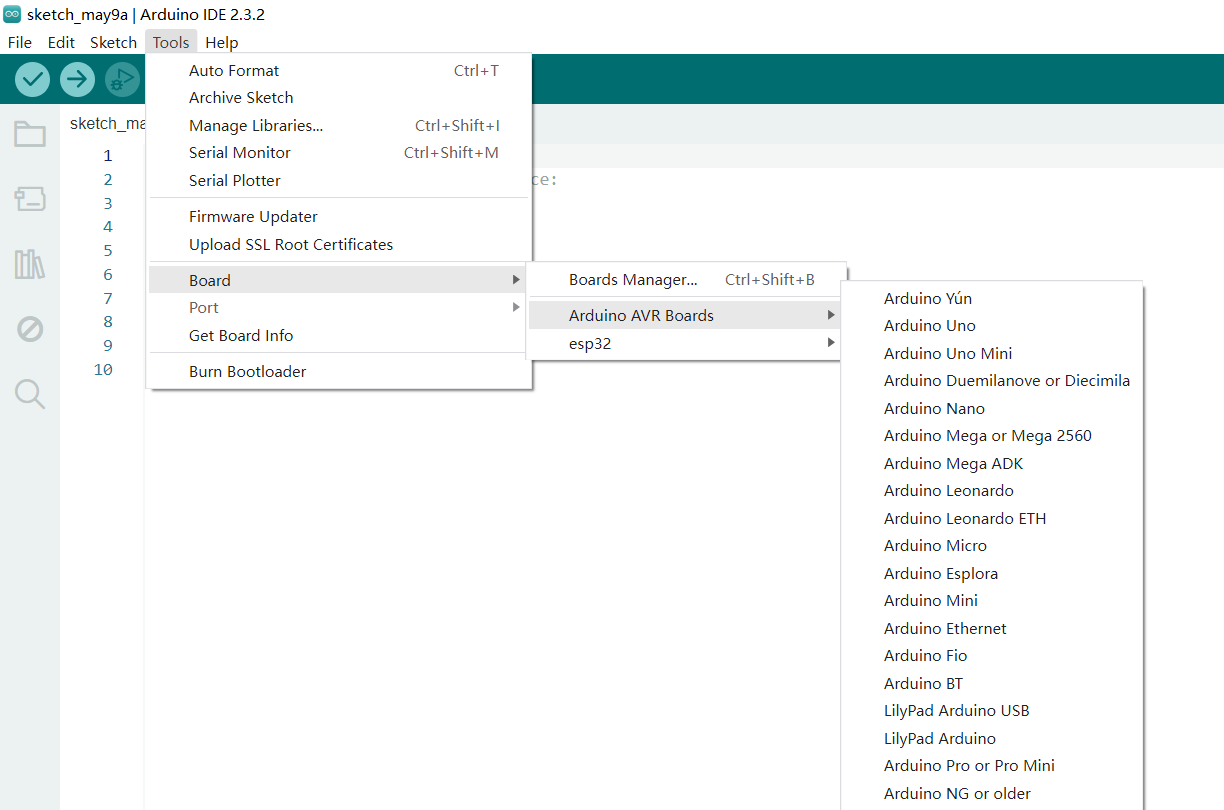Select Upload SSL Root Certificates

tap(339, 245)
